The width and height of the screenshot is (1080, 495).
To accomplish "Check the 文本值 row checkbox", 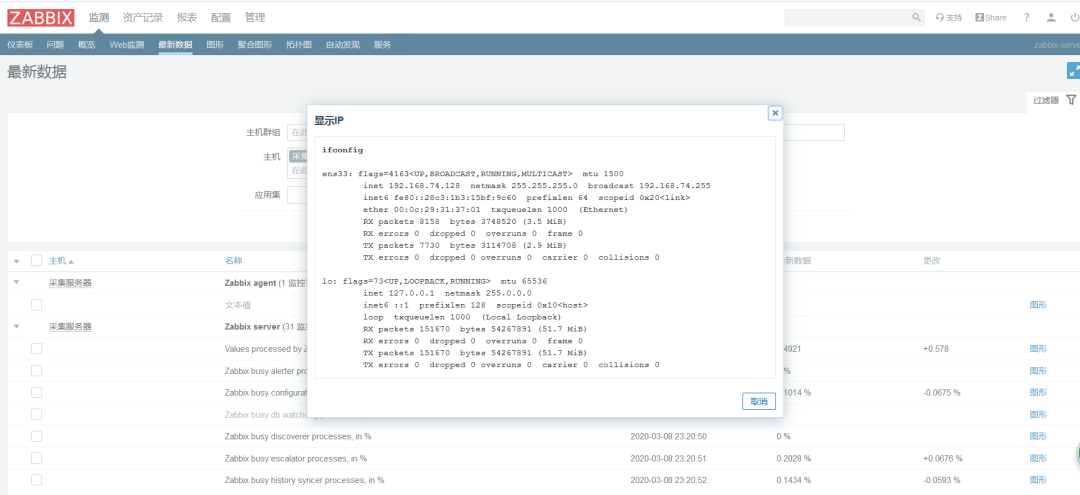I will [x=37, y=304].
